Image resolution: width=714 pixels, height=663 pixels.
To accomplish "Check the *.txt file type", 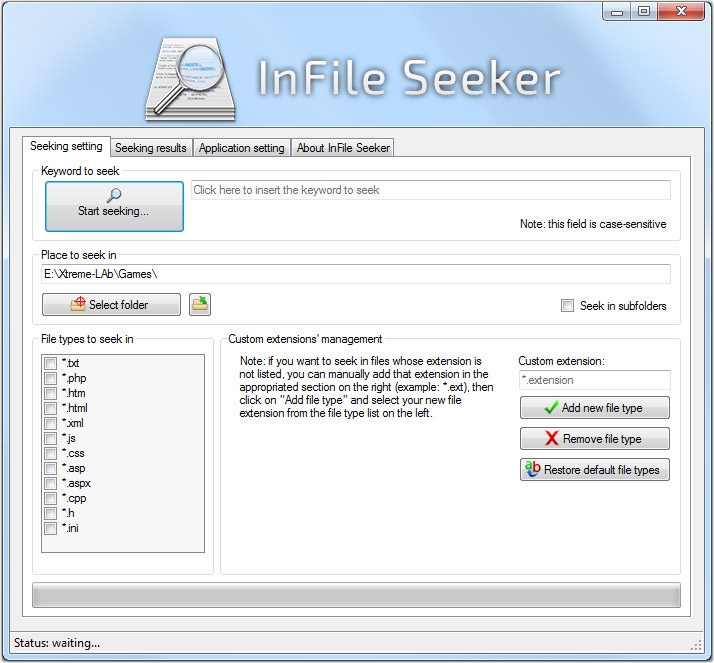I will point(50,363).
